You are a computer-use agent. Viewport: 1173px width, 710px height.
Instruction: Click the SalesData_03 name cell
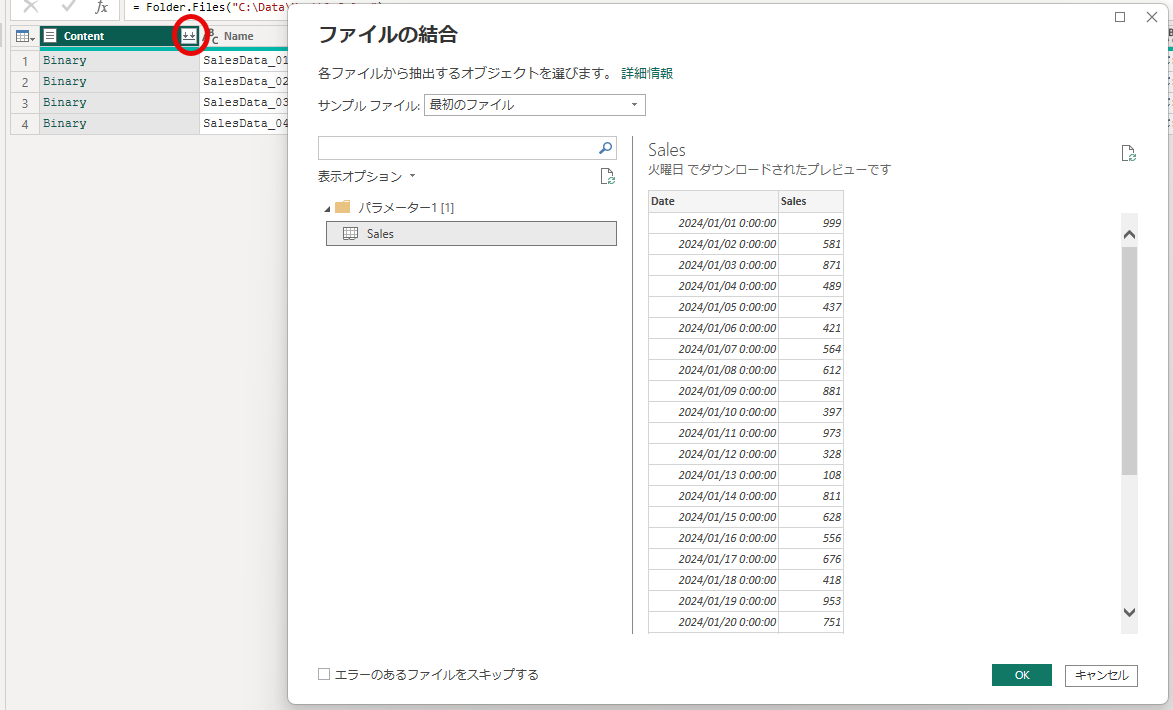tap(245, 102)
